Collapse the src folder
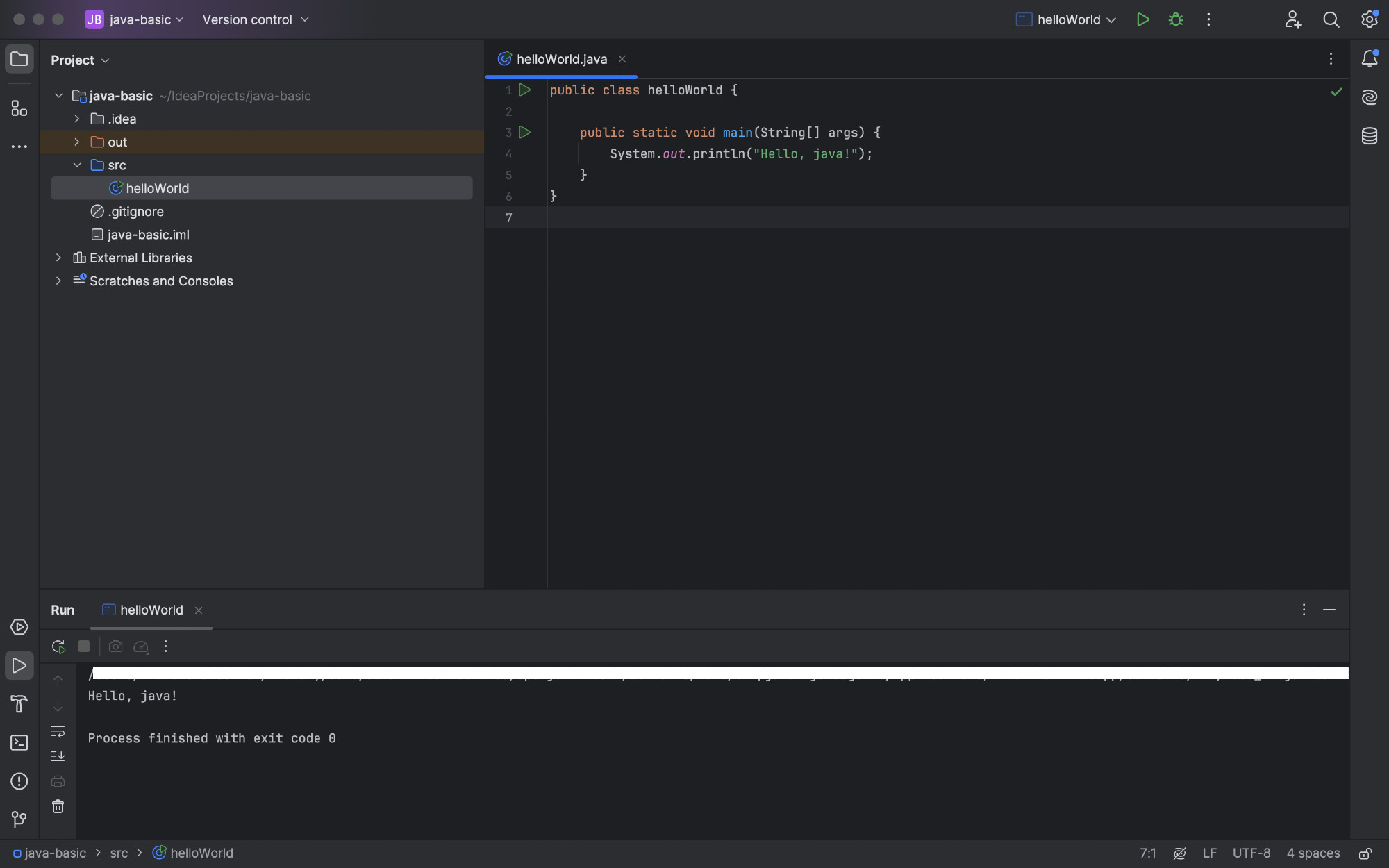This screenshot has height=868, width=1389. click(77, 165)
